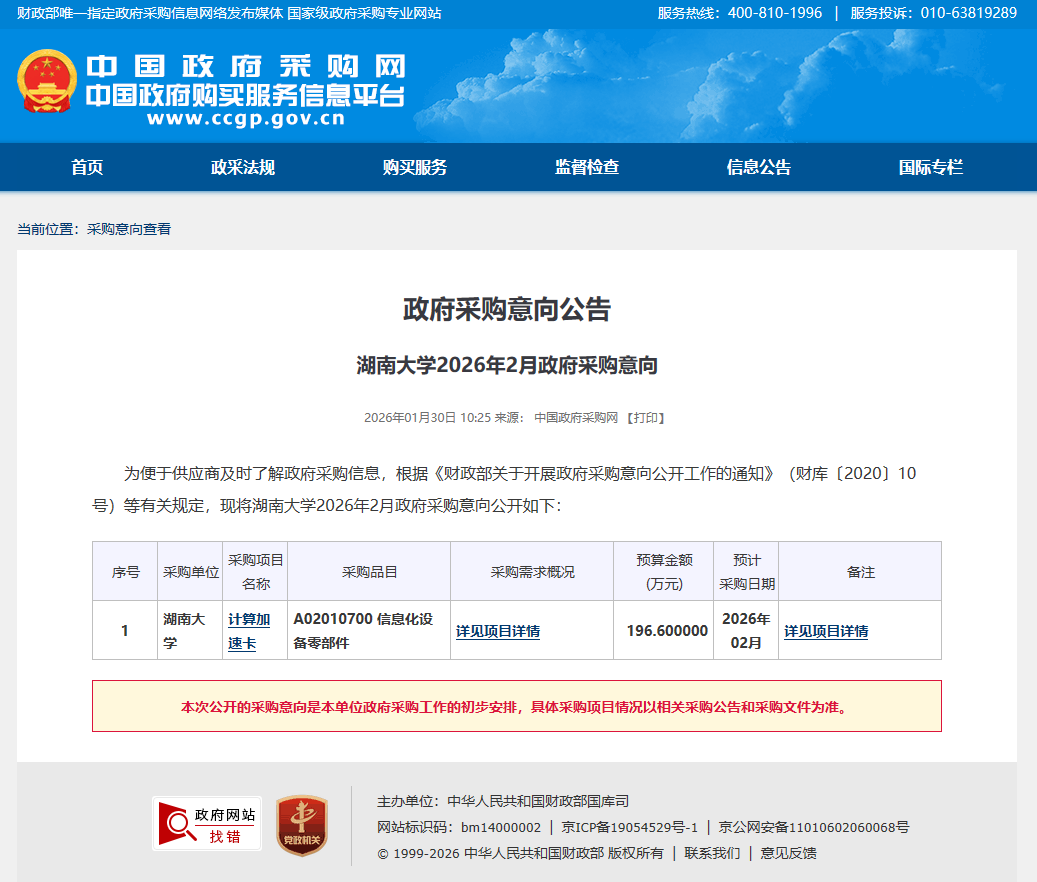Click the 政府采购意向公告 heading

click(x=507, y=309)
